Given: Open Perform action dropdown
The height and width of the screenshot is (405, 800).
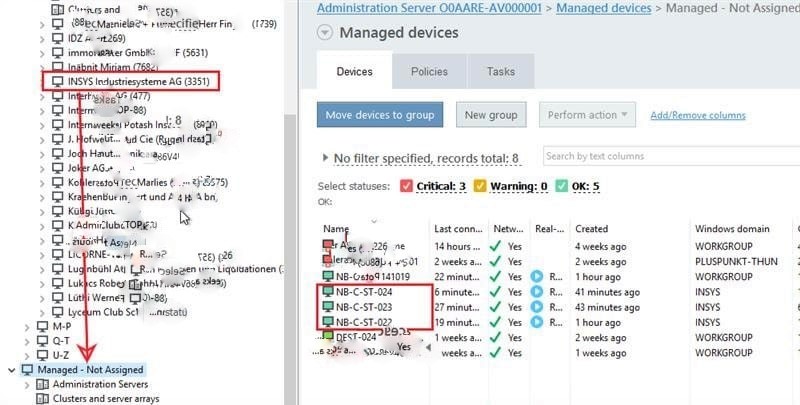Looking at the screenshot, I should [587, 115].
